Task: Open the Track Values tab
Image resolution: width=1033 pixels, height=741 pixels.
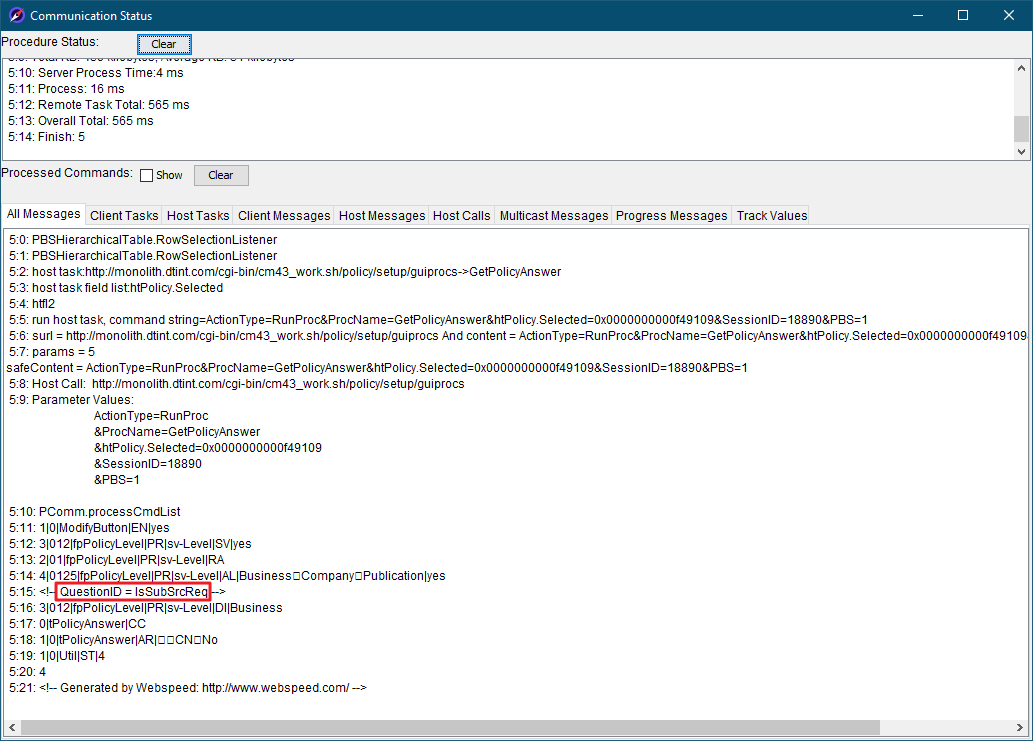Action: click(771, 215)
